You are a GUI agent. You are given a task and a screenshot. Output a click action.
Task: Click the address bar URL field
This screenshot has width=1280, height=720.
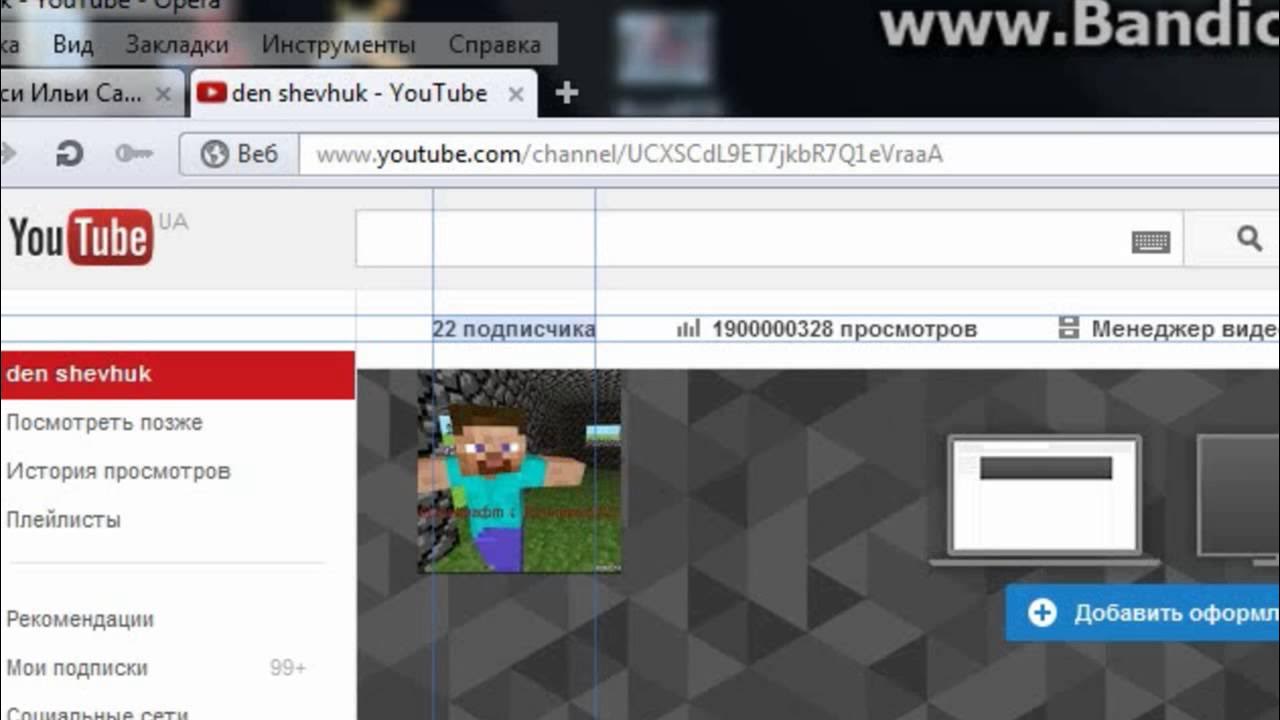[789, 155]
